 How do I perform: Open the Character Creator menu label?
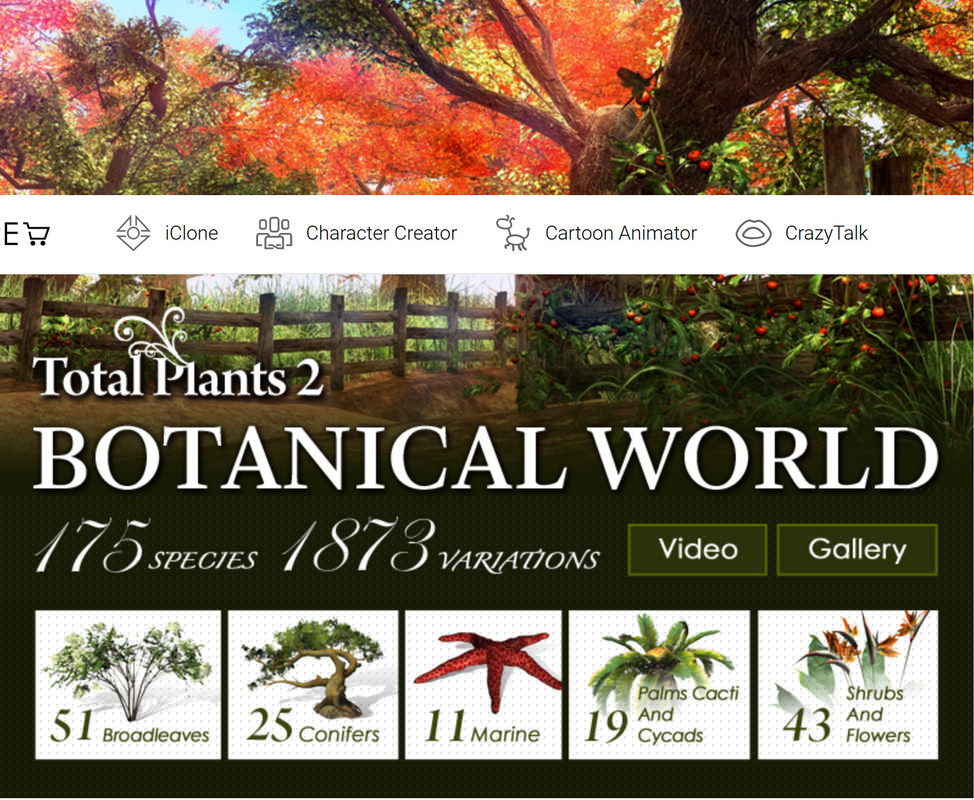click(381, 234)
